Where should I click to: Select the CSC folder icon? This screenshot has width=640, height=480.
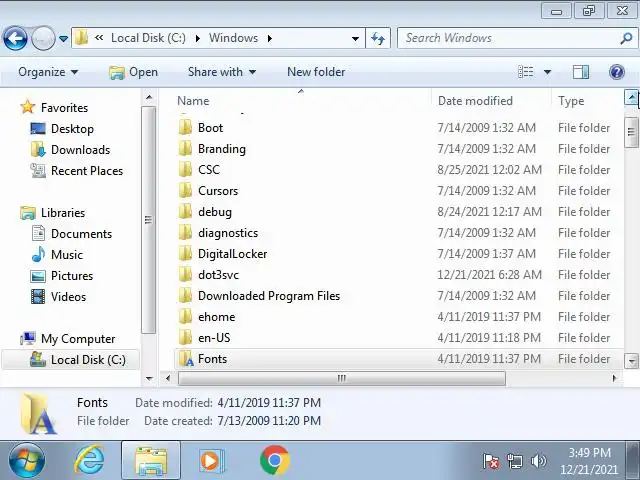point(185,170)
